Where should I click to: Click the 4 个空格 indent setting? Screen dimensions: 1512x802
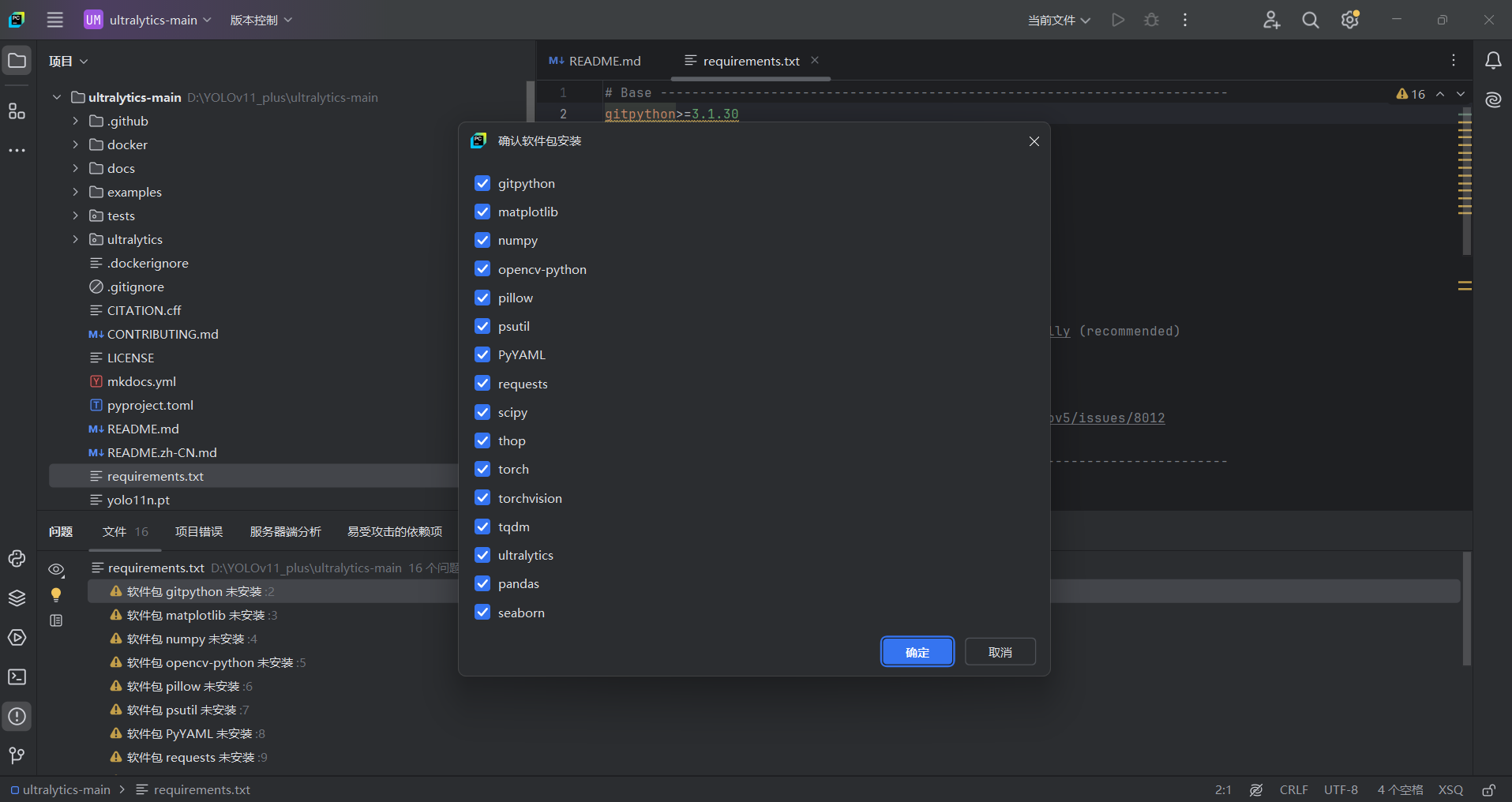[1400, 790]
